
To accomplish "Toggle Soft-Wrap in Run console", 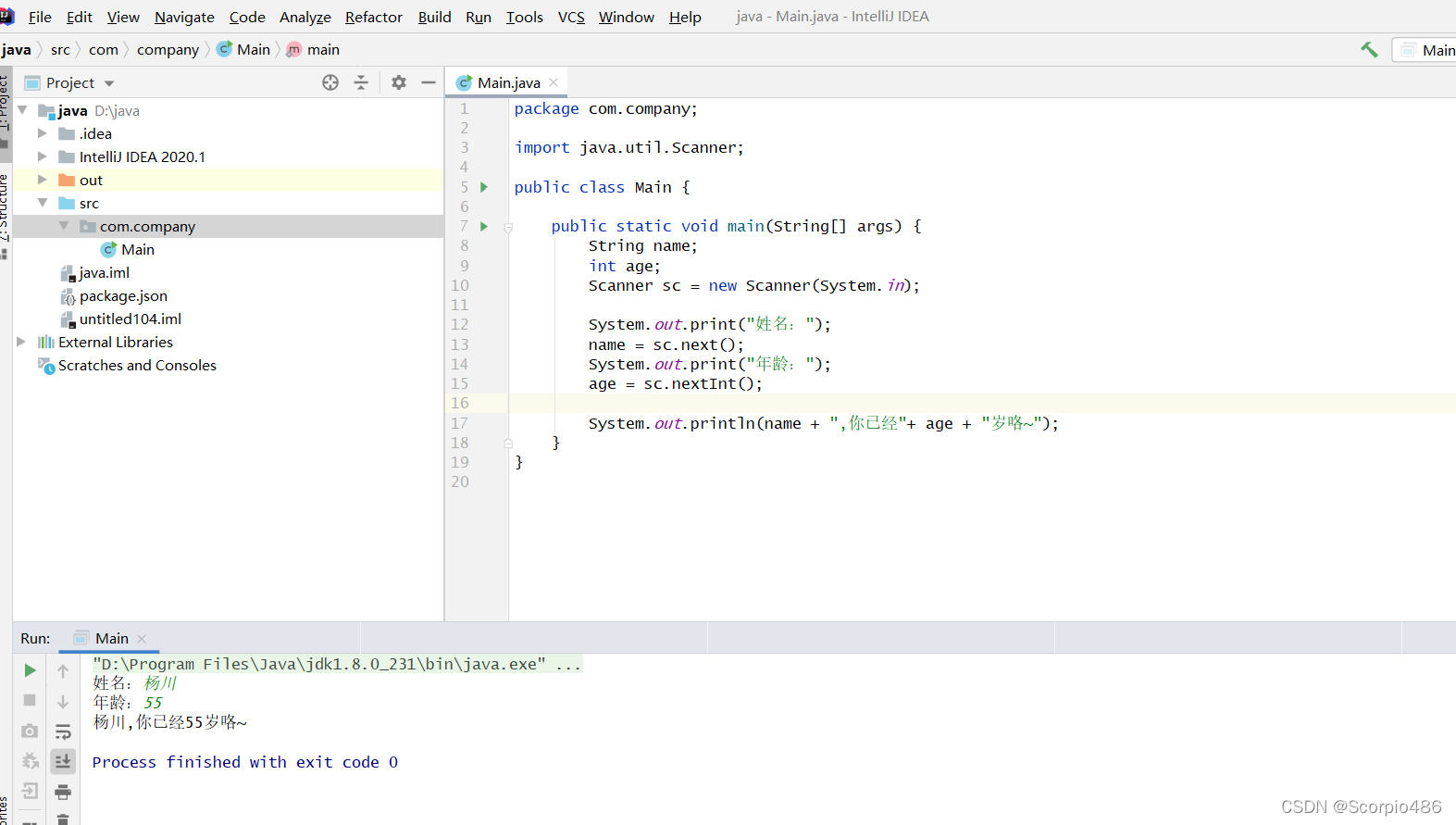I will click(x=63, y=731).
